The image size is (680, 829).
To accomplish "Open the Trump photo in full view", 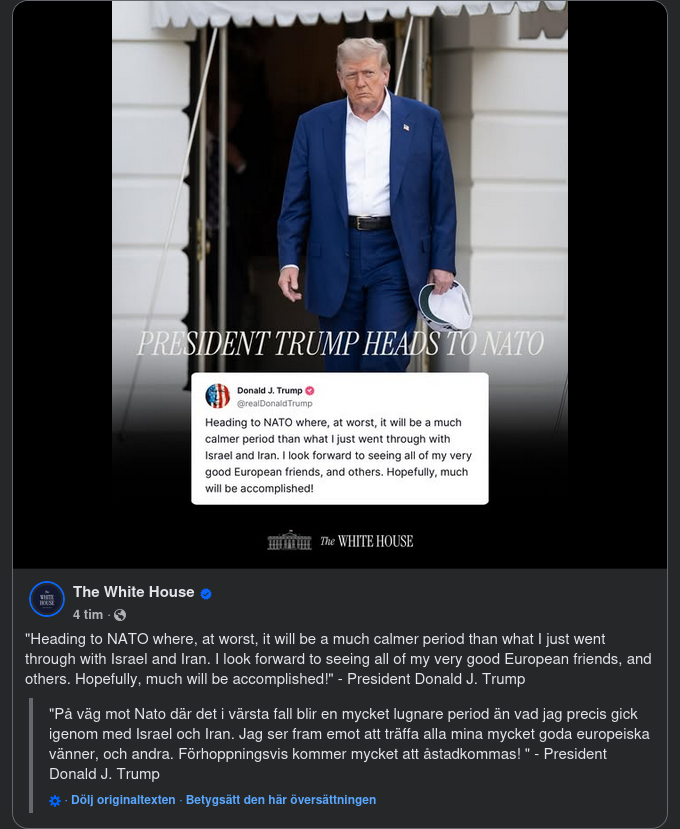I will [x=340, y=284].
